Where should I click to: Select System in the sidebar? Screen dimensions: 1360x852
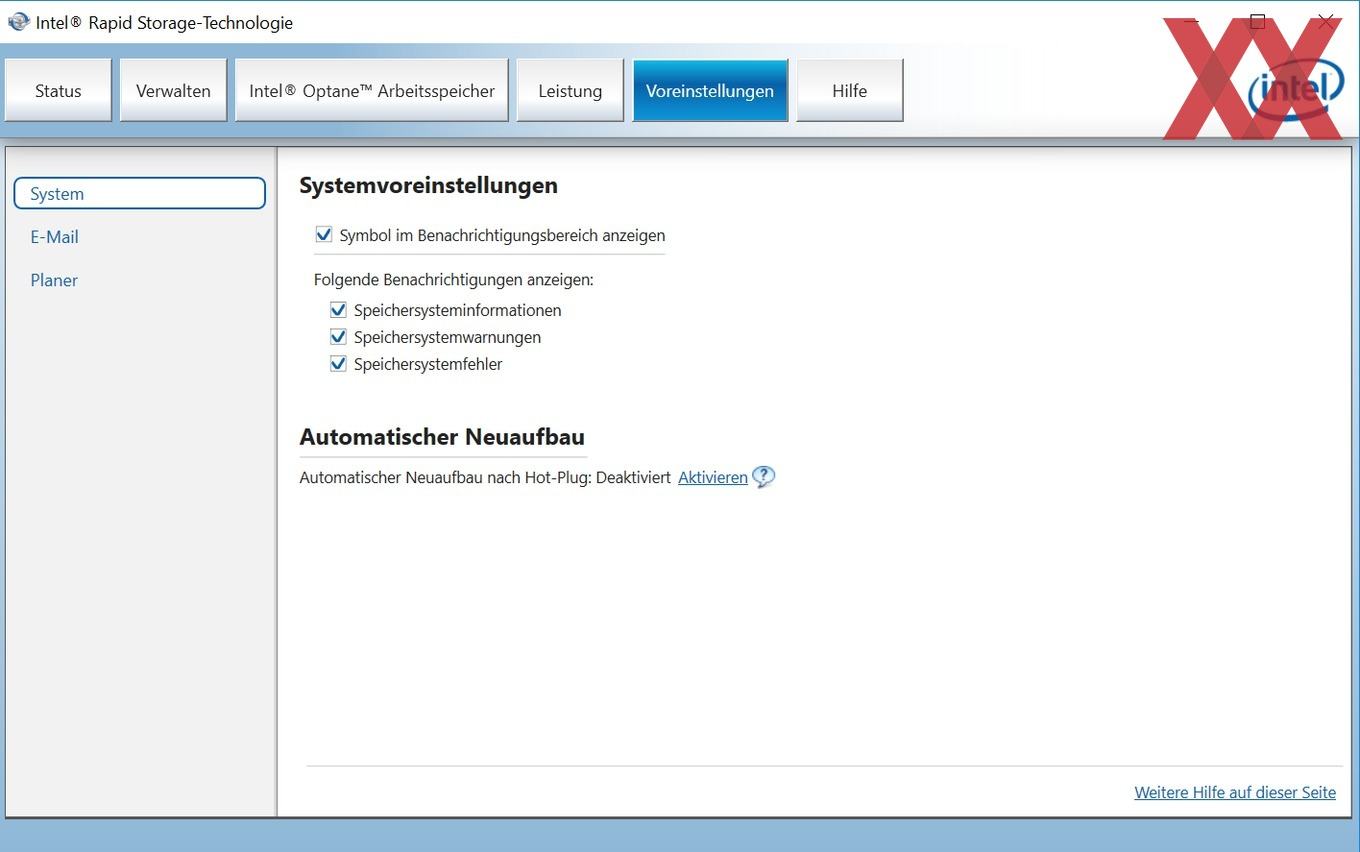click(140, 193)
